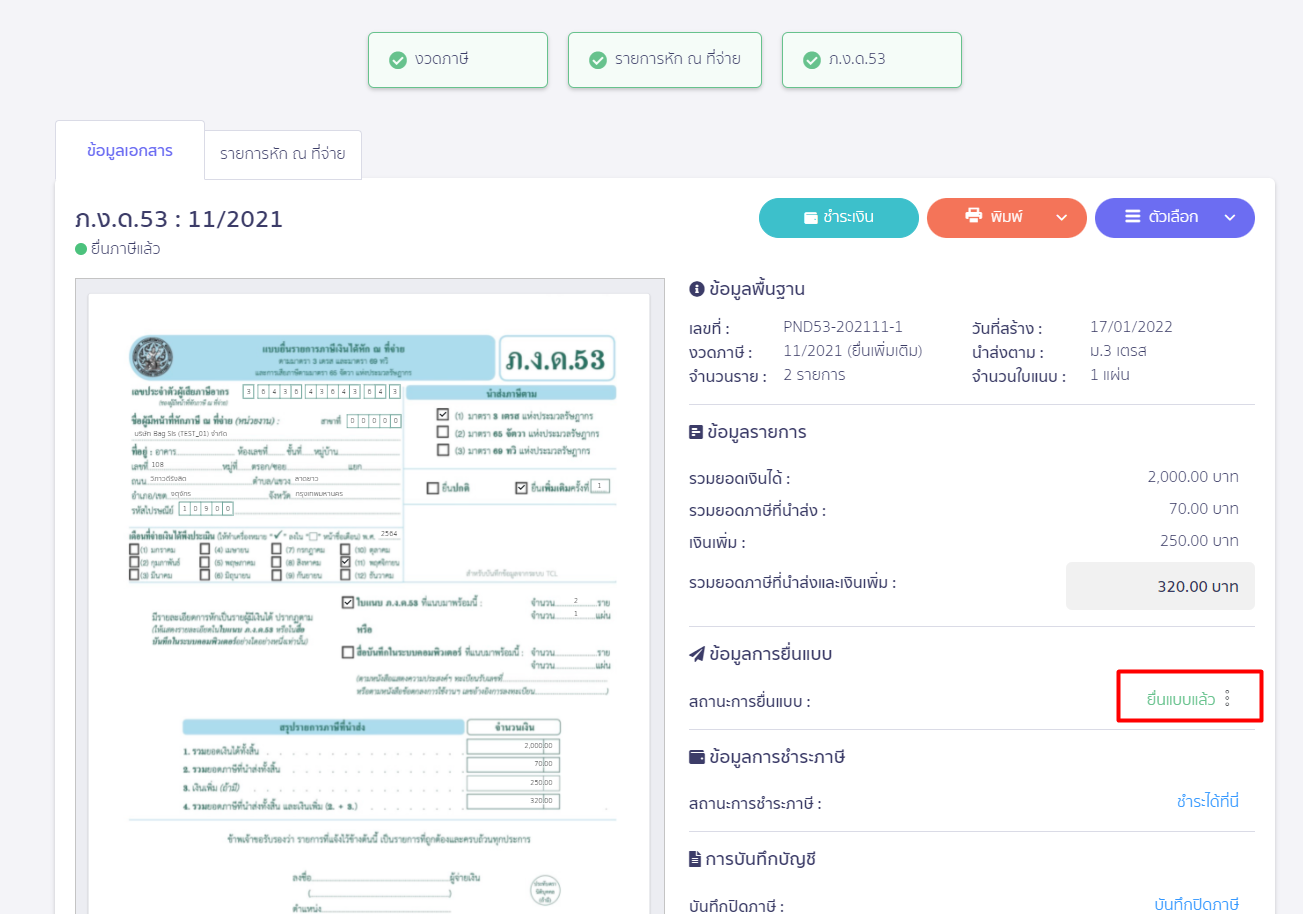Viewport: 1303px width, 914px height.
Task: Expand the ตัวเลือก dropdown arrow
Action: pyautogui.click(x=1230, y=217)
